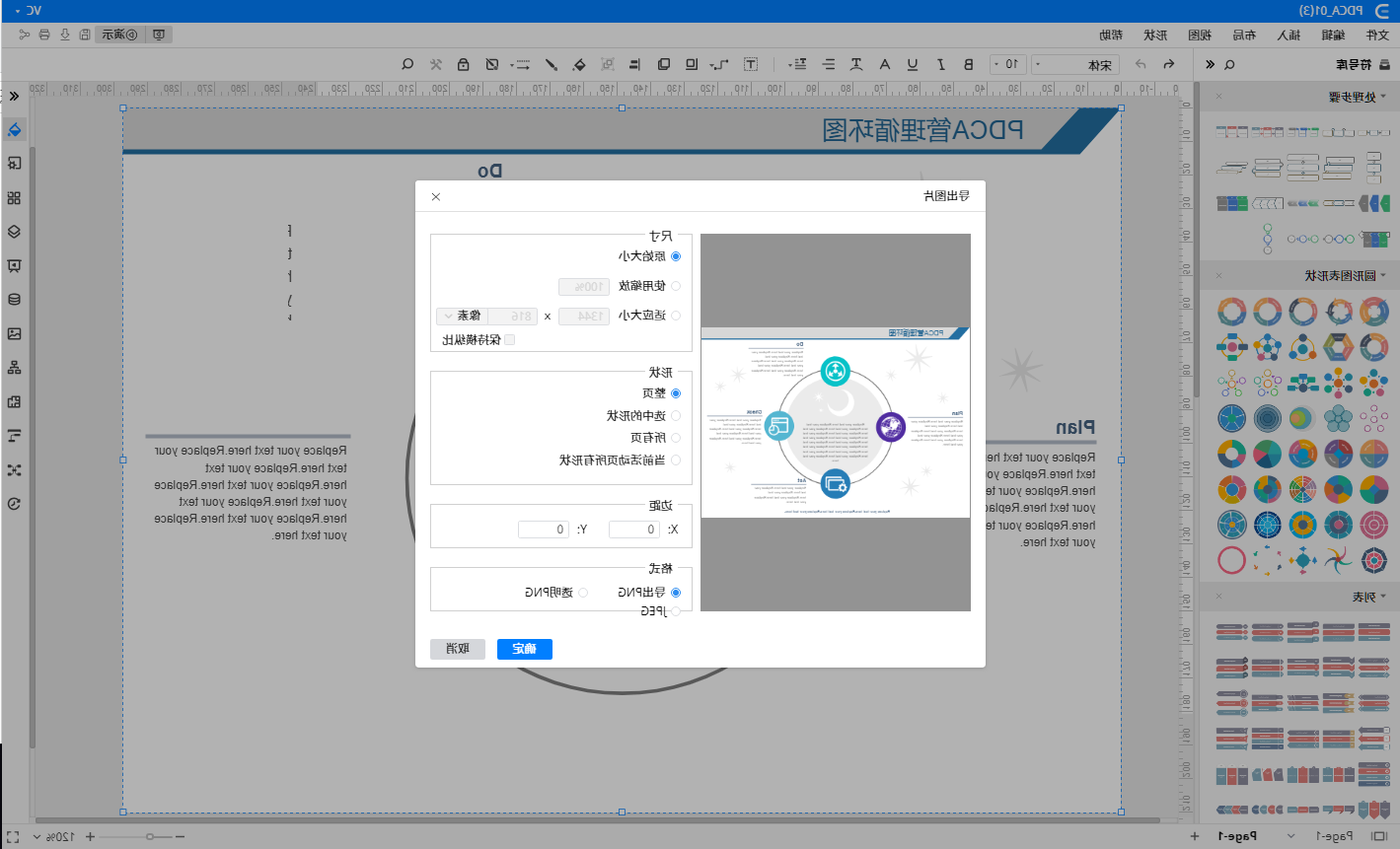Click the fit-to-page icon in status bar
This screenshot has width=1400, height=849.
click(13, 836)
